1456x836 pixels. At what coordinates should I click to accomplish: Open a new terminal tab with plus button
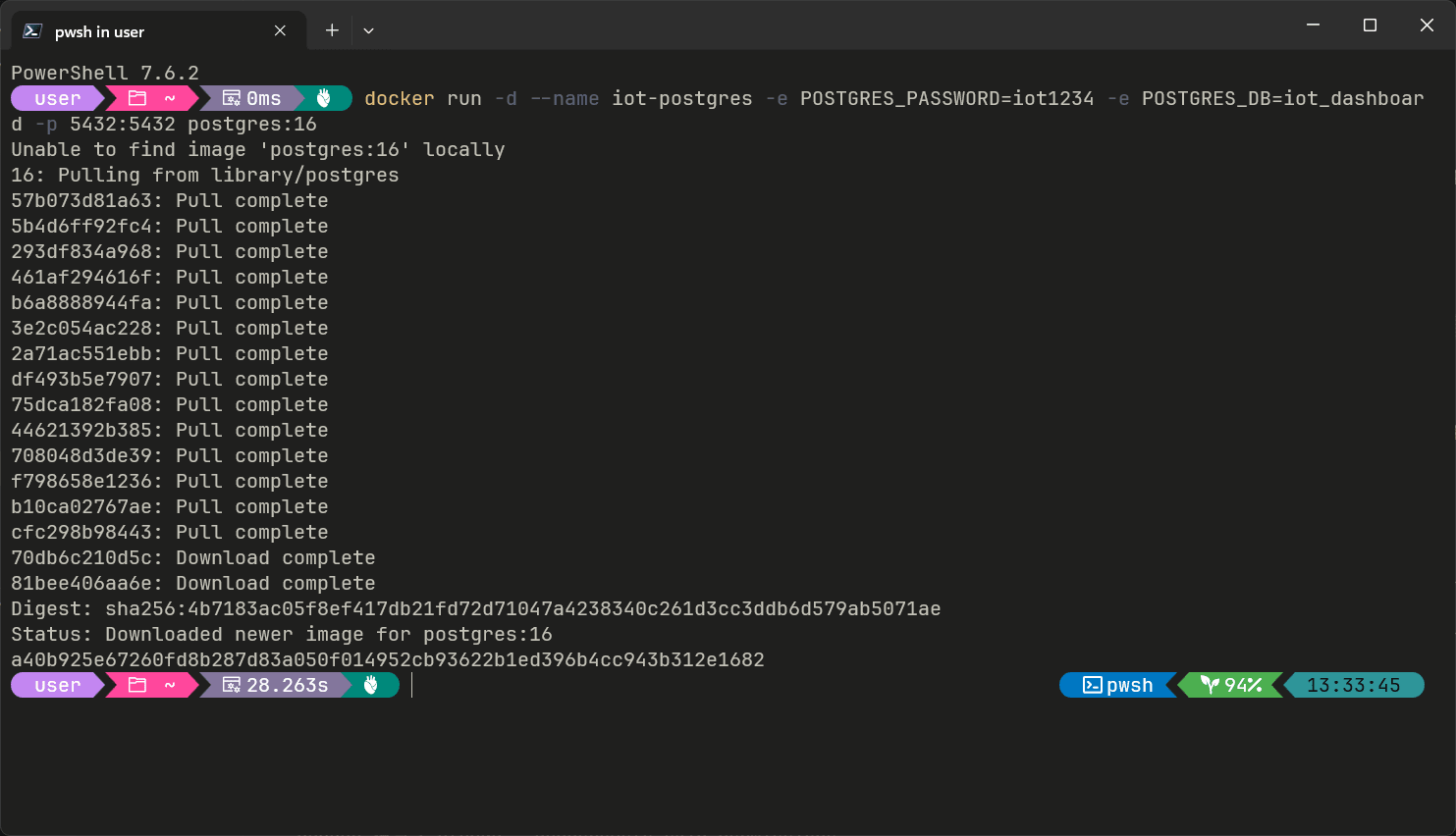click(x=332, y=30)
